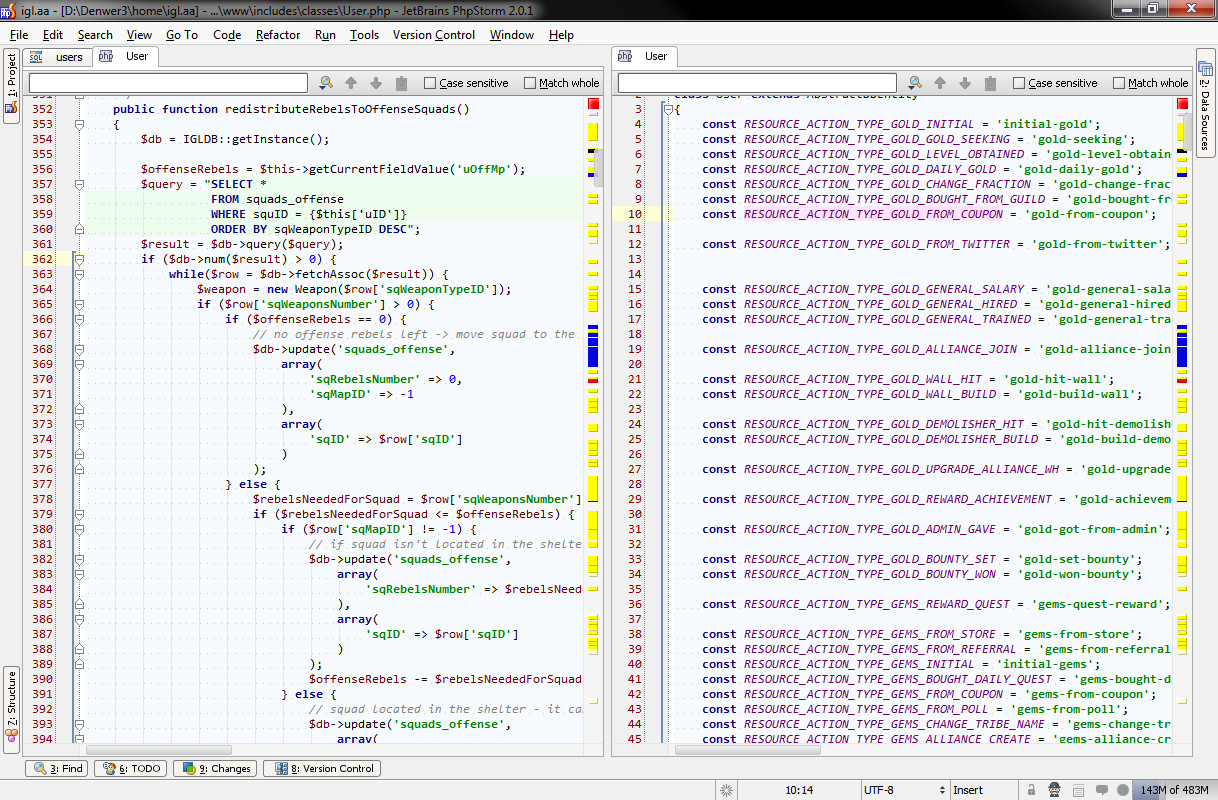The image size is (1218, 800).
Task: Open the Project tool window
Action: point(12,87)
